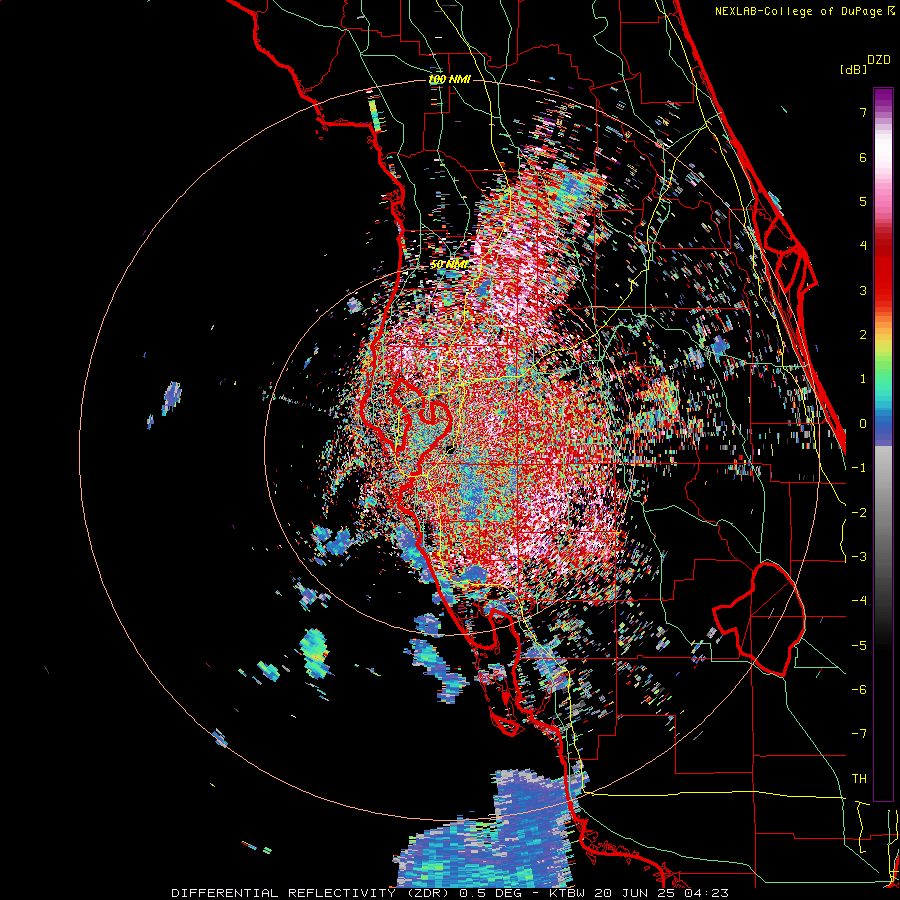Select the -6 value on color scale
Image resolution: width=900 pixels, height=900 pixels.
859,690
